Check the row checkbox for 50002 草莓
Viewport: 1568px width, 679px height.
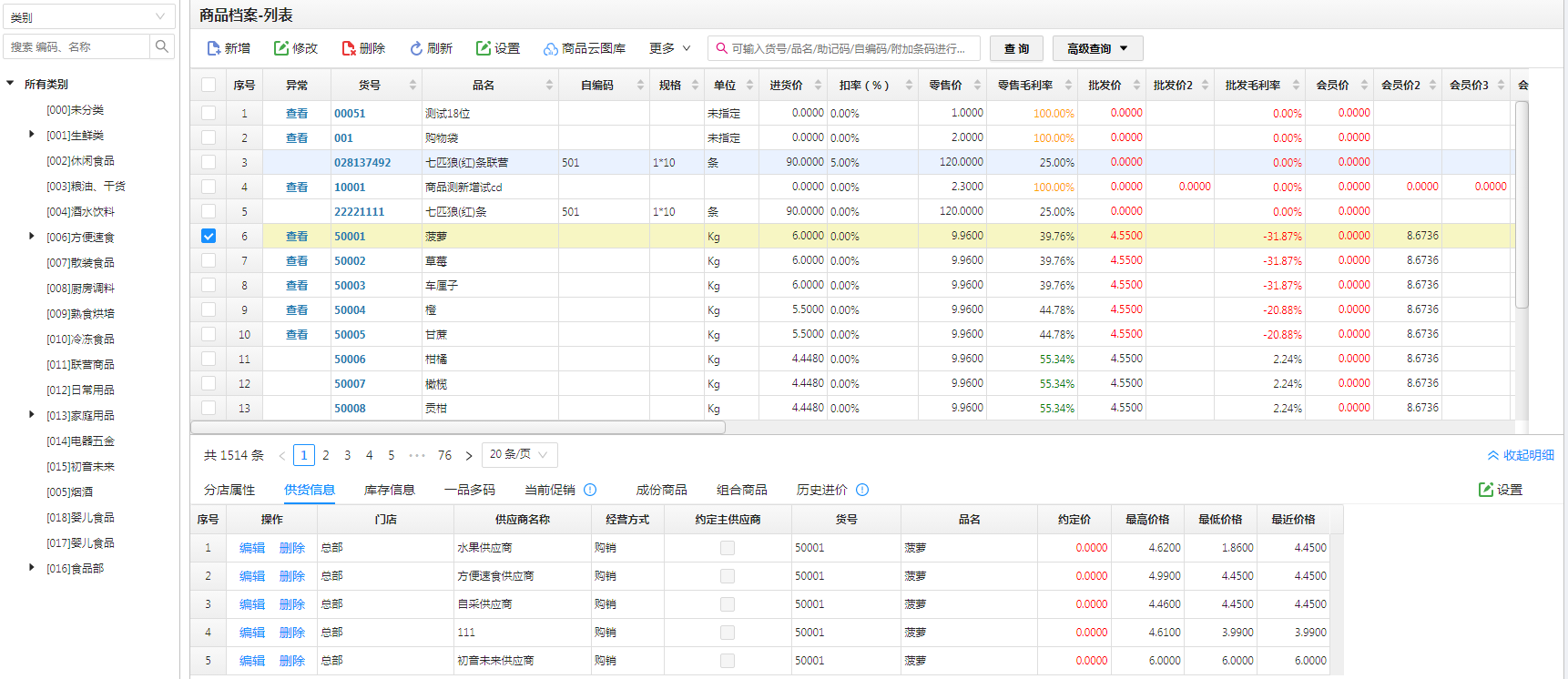pos(209,260)
